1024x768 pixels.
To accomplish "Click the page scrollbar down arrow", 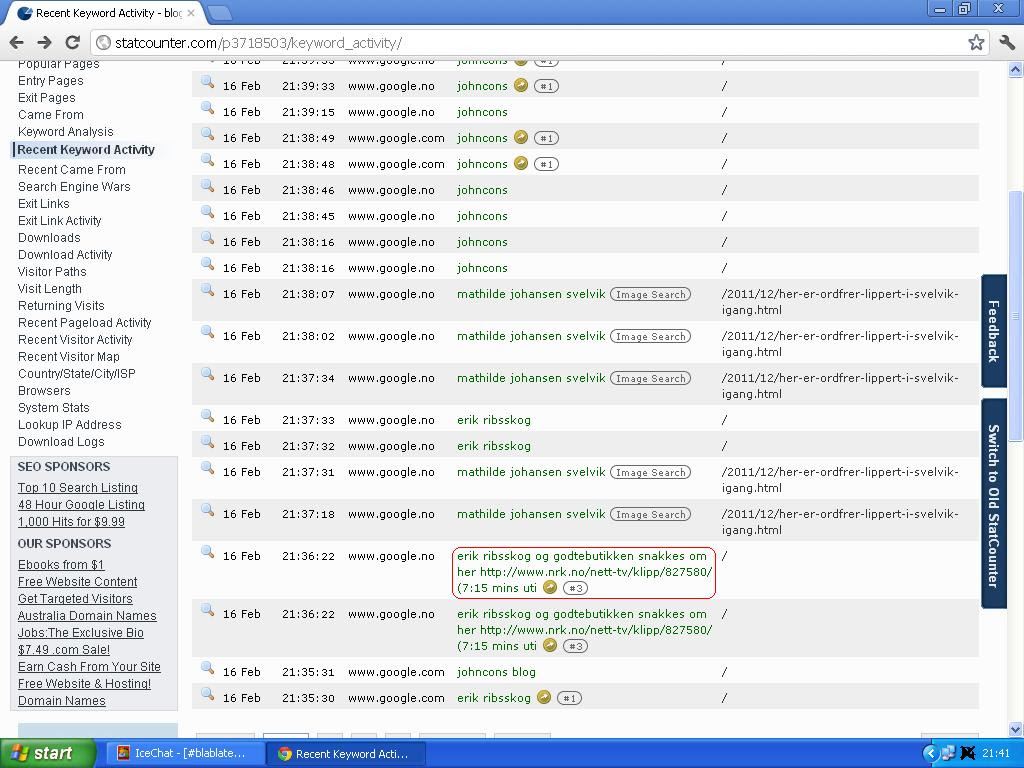I will 1016,729.
